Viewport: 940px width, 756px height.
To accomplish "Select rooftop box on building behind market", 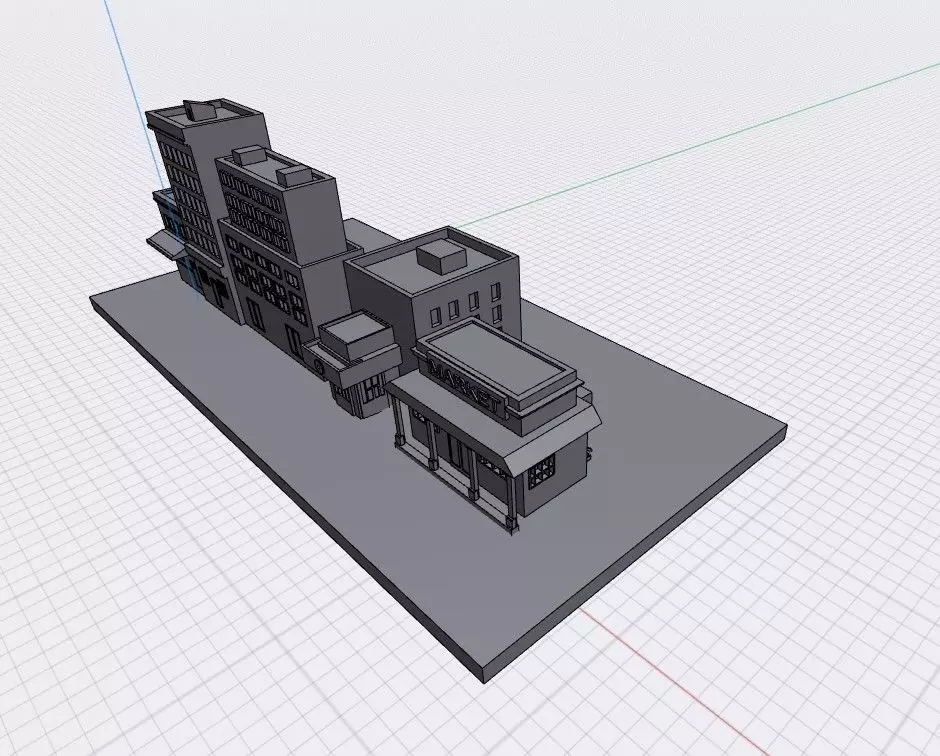I will click(x=441, y=257).
